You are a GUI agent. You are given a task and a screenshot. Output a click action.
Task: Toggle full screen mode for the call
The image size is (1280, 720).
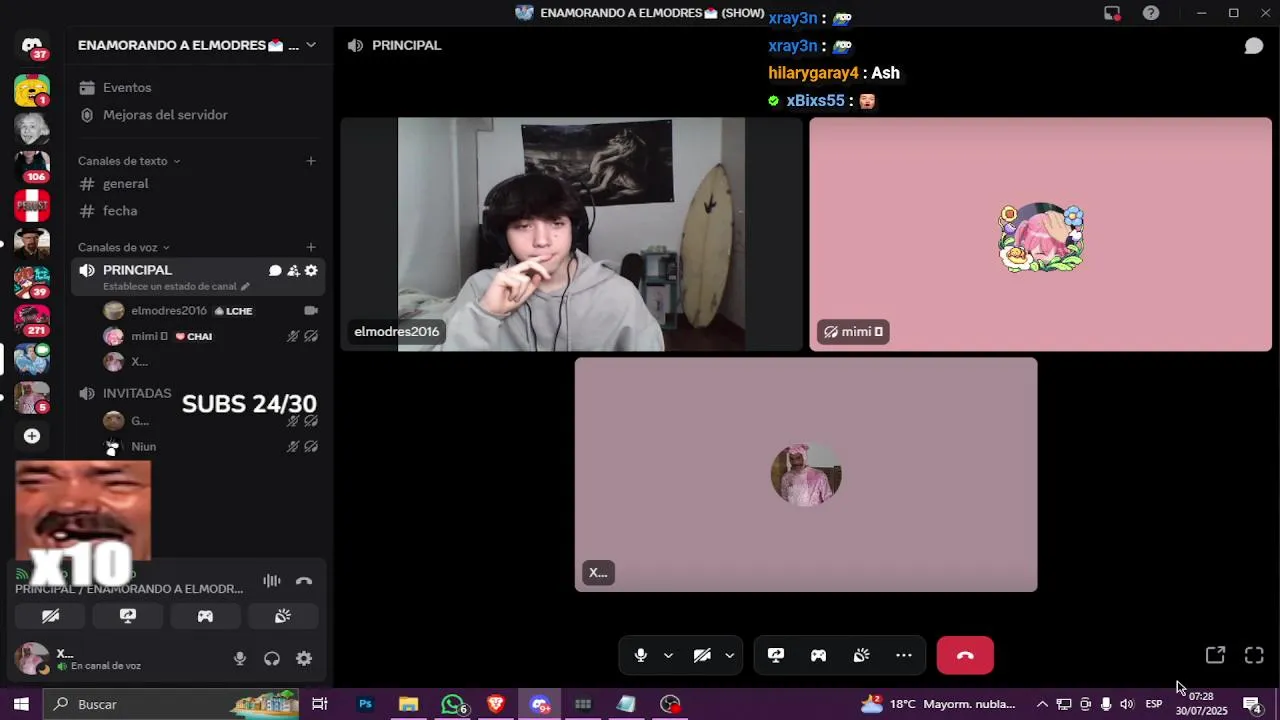pos(1254,655)
